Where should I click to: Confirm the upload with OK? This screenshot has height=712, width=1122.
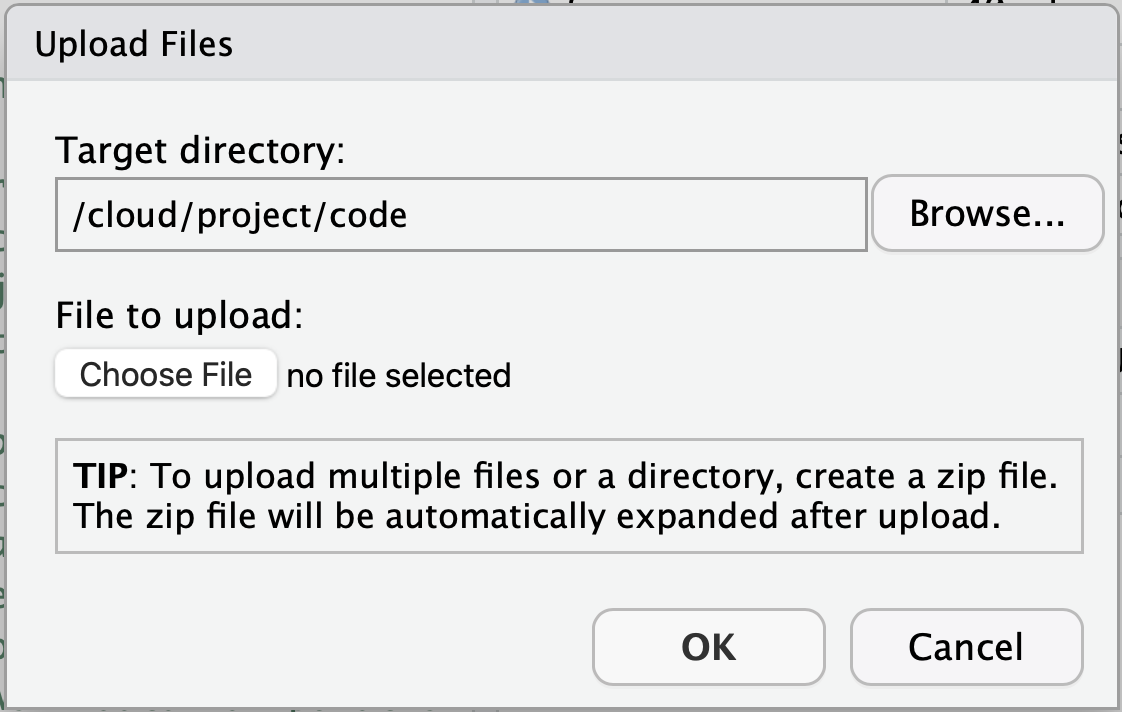[708, 647]
